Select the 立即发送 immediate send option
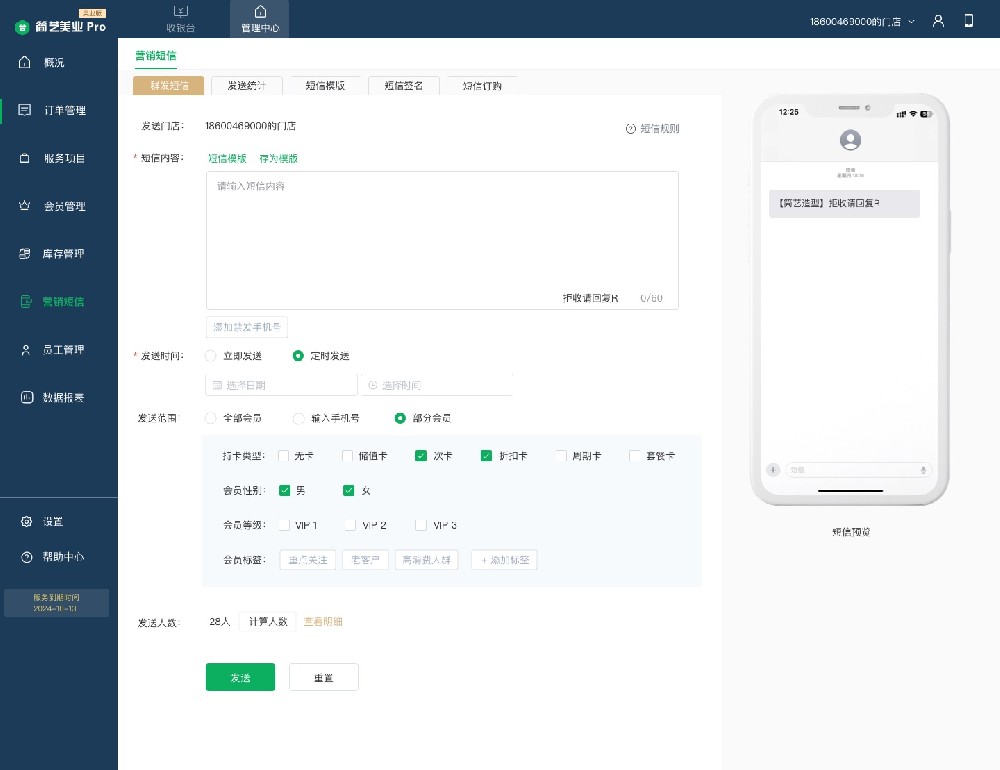Screen dimensions: 1000x770 click(211, 355)
